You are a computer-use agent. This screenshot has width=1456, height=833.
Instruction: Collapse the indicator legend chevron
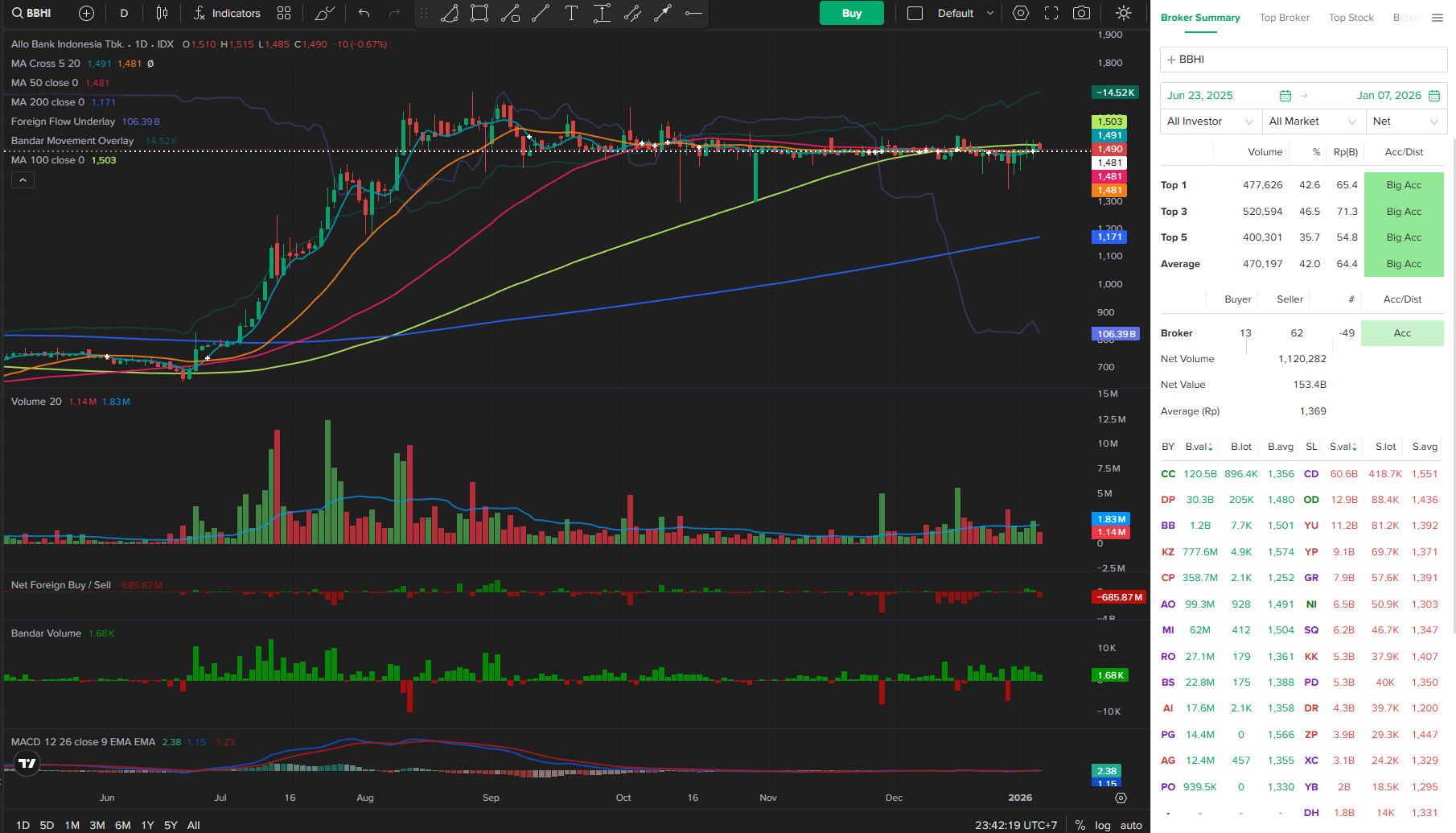[x=23, y=180]
